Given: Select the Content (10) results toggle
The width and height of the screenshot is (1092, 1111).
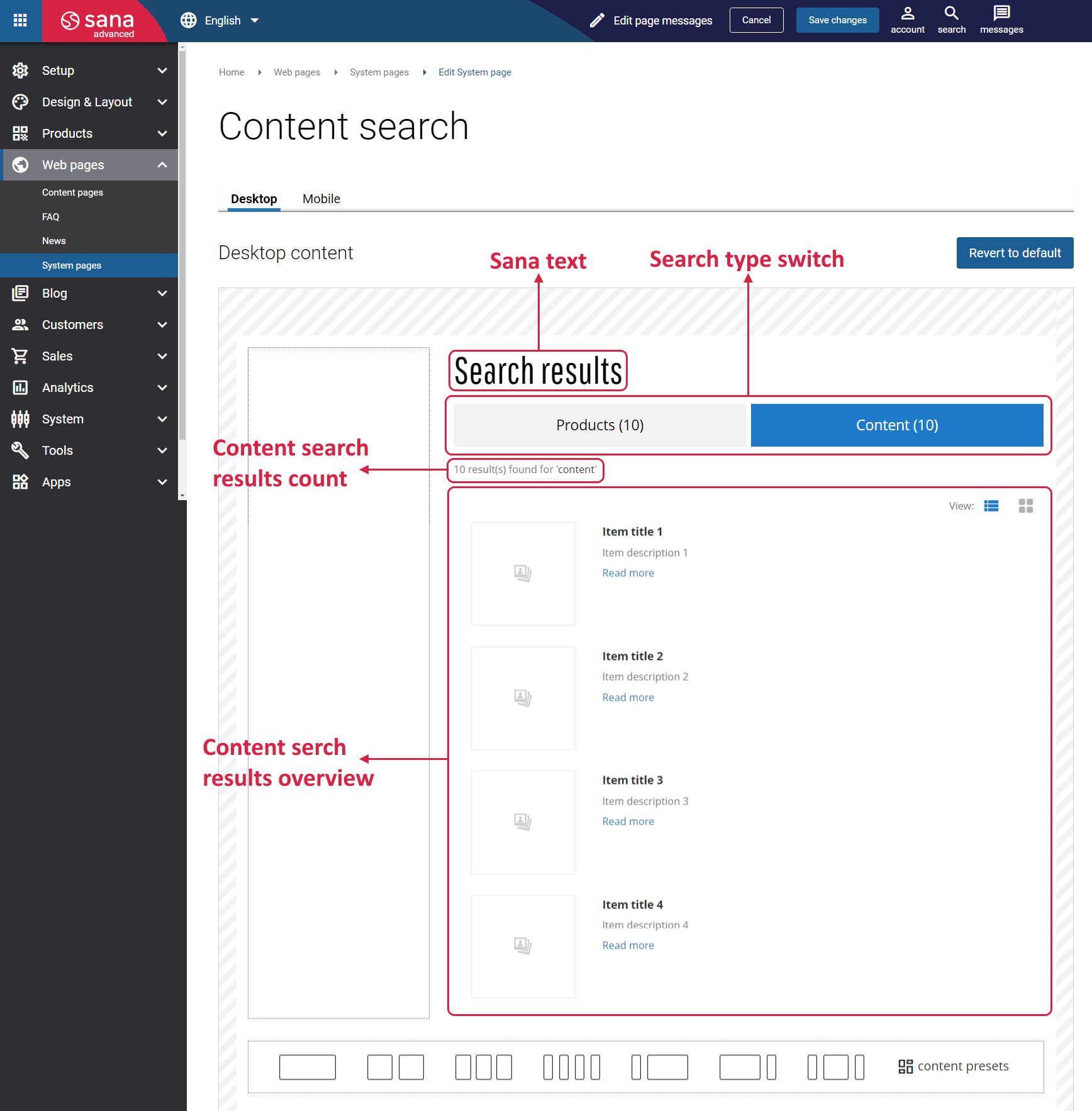Looking at the screenshot, I should click(896, 425).
